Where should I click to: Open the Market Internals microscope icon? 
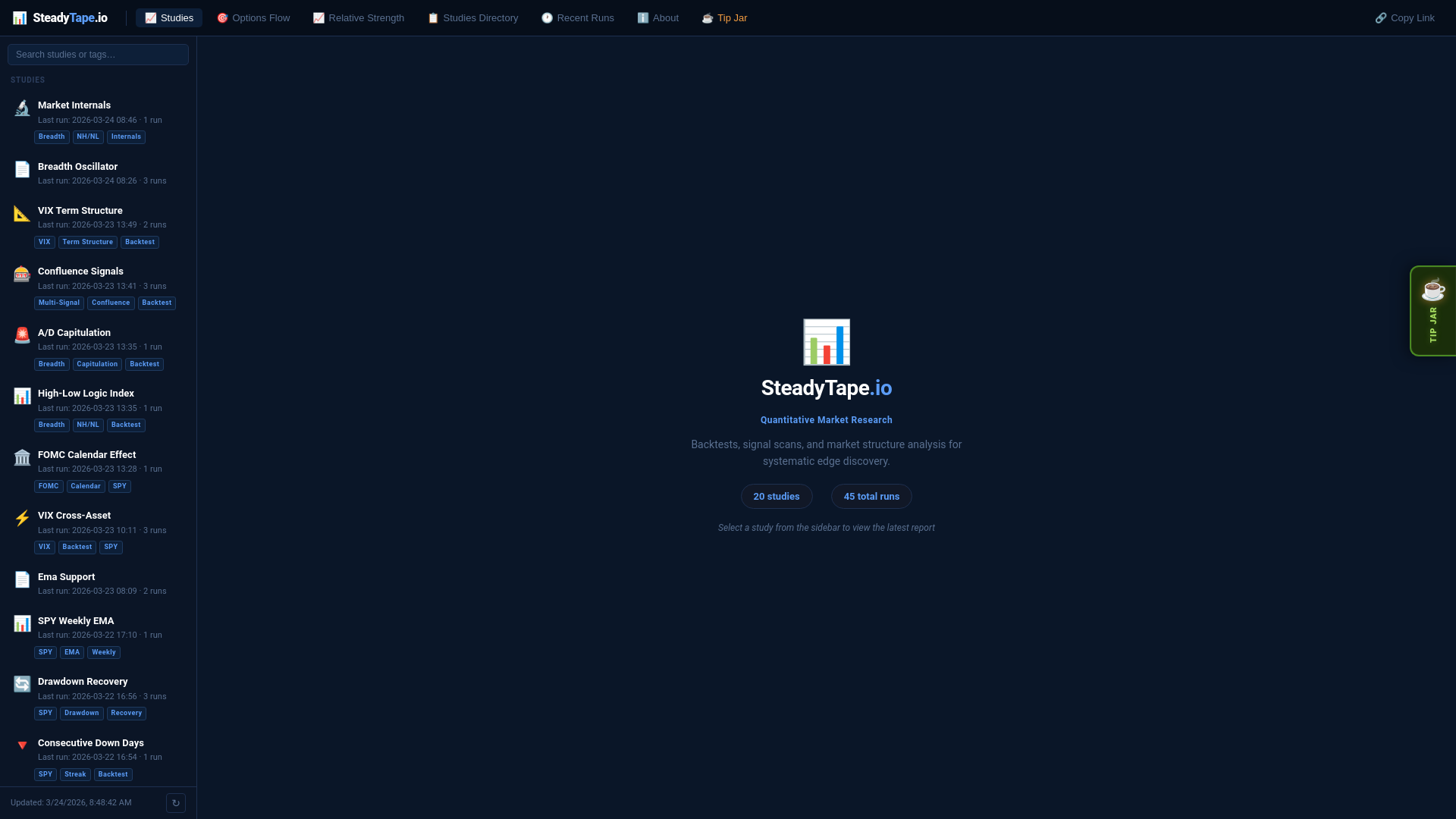pyautogui.click(x=22, y=108)
